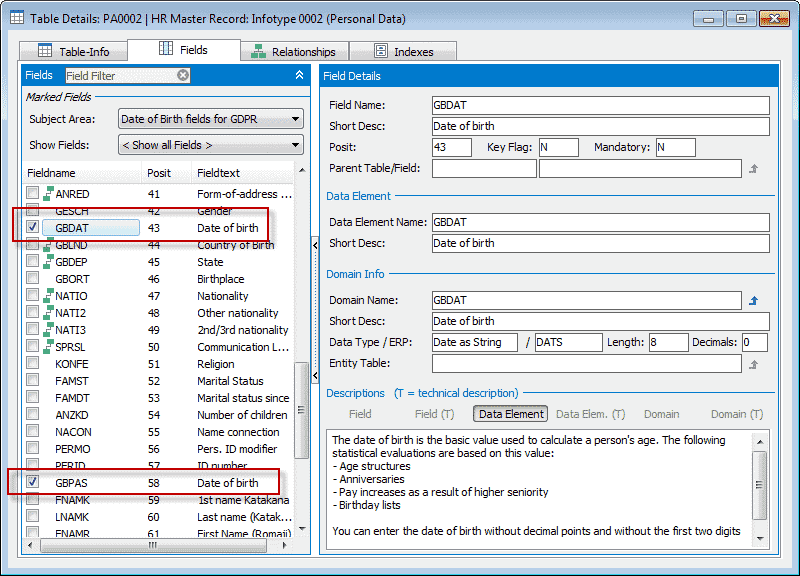Click the field list scroll-right arrow
Screen dimensions: 800x576
pyautogui.click(x=285, y=545)
